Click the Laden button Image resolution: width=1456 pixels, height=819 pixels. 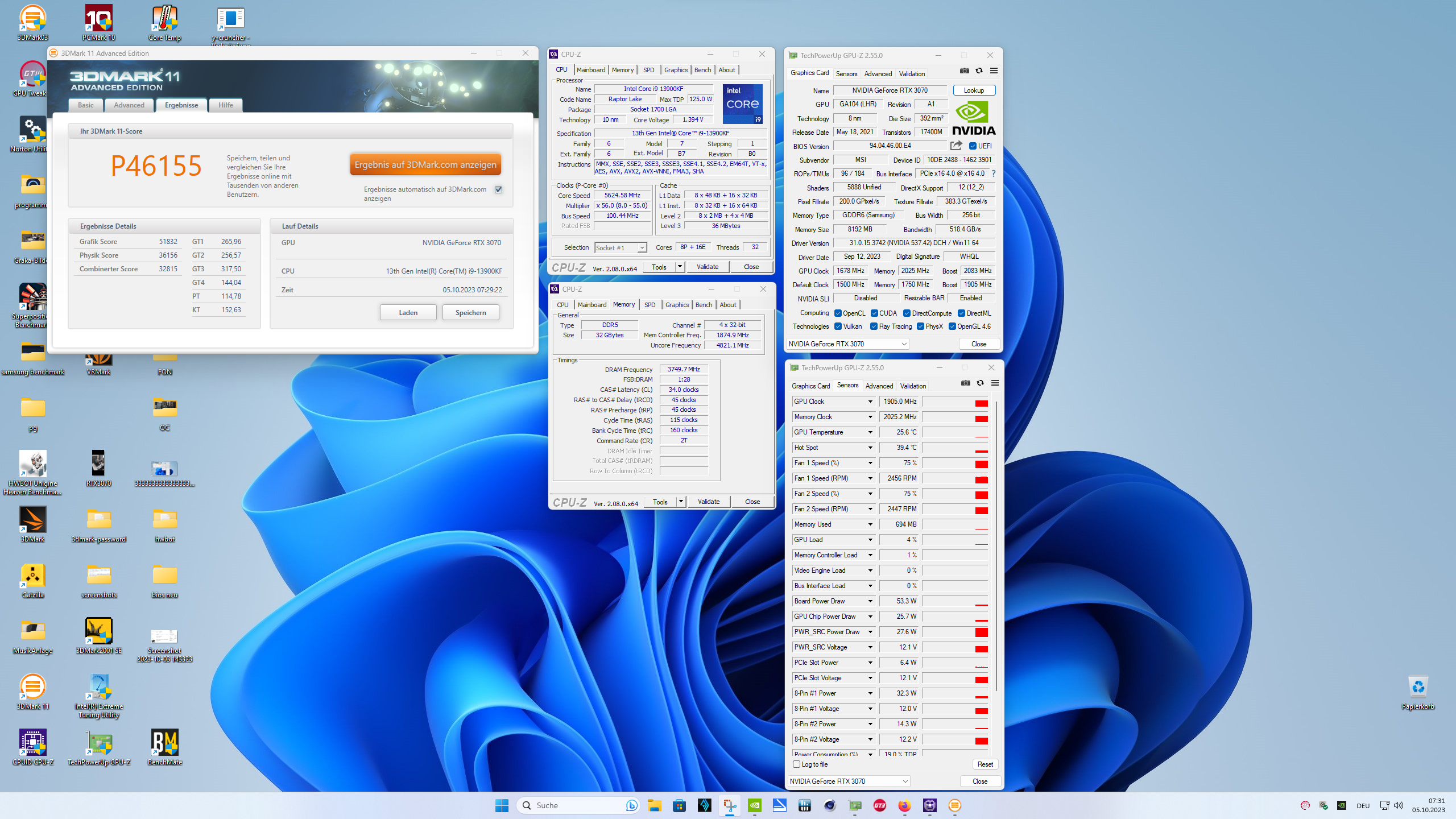[x=408, y=313]
